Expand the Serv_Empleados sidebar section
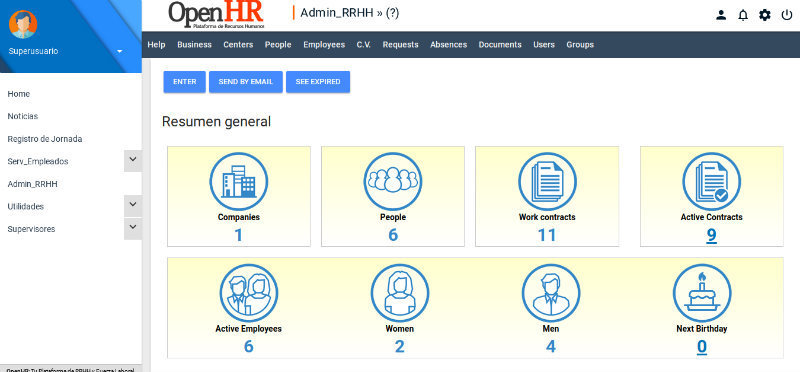 point(133,161)
